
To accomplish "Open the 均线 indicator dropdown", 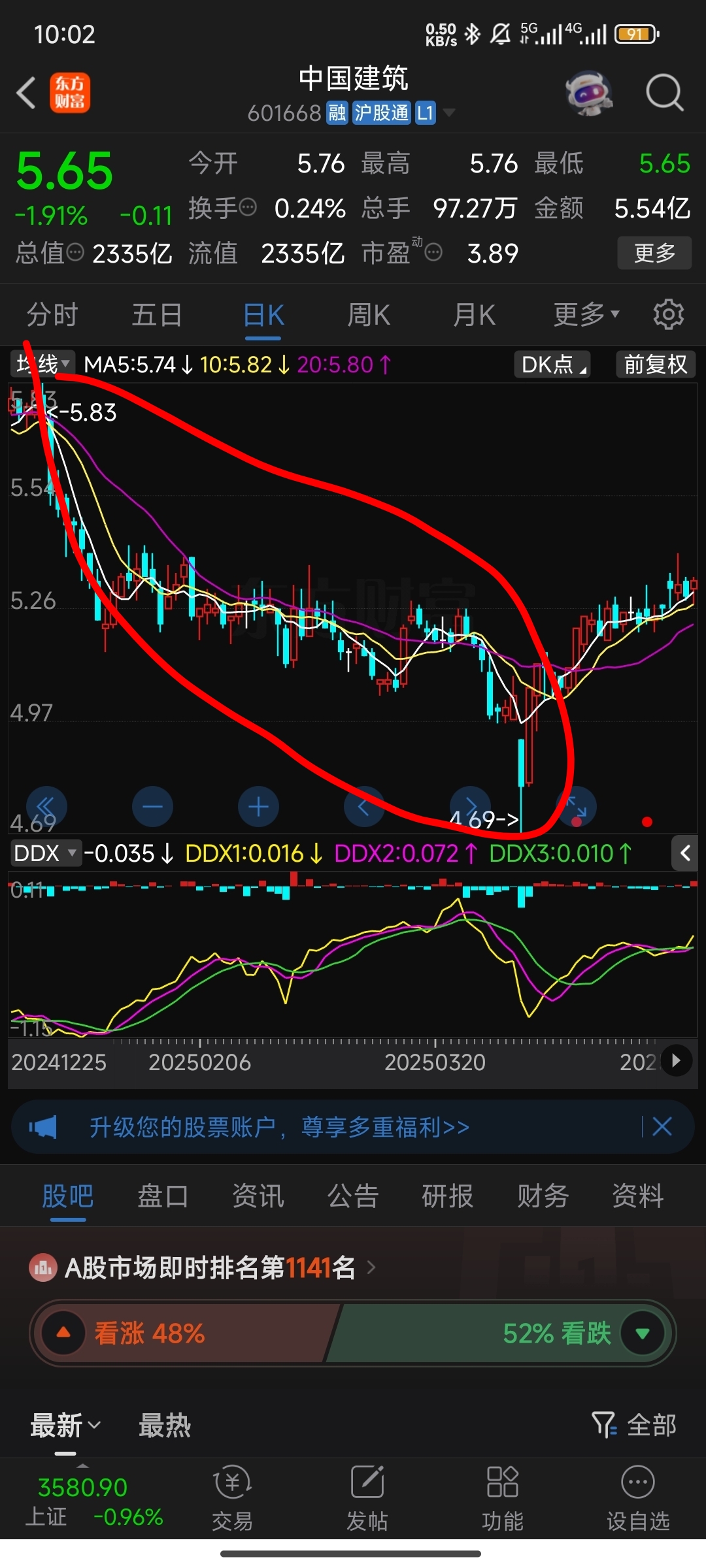I will tap(43, 364).
